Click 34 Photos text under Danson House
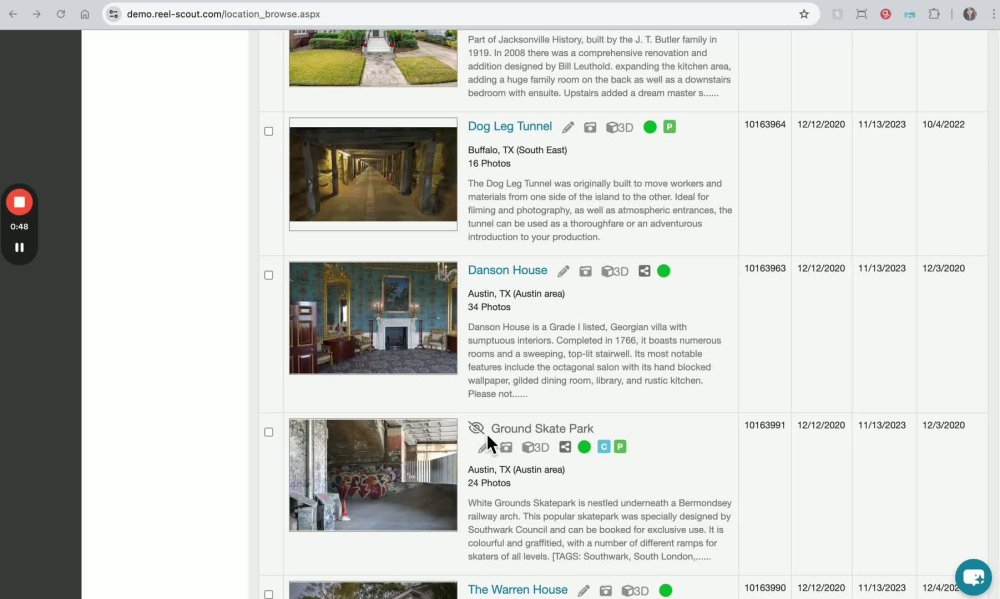Viewport: 1000px width, 599px height. point(489,307)
